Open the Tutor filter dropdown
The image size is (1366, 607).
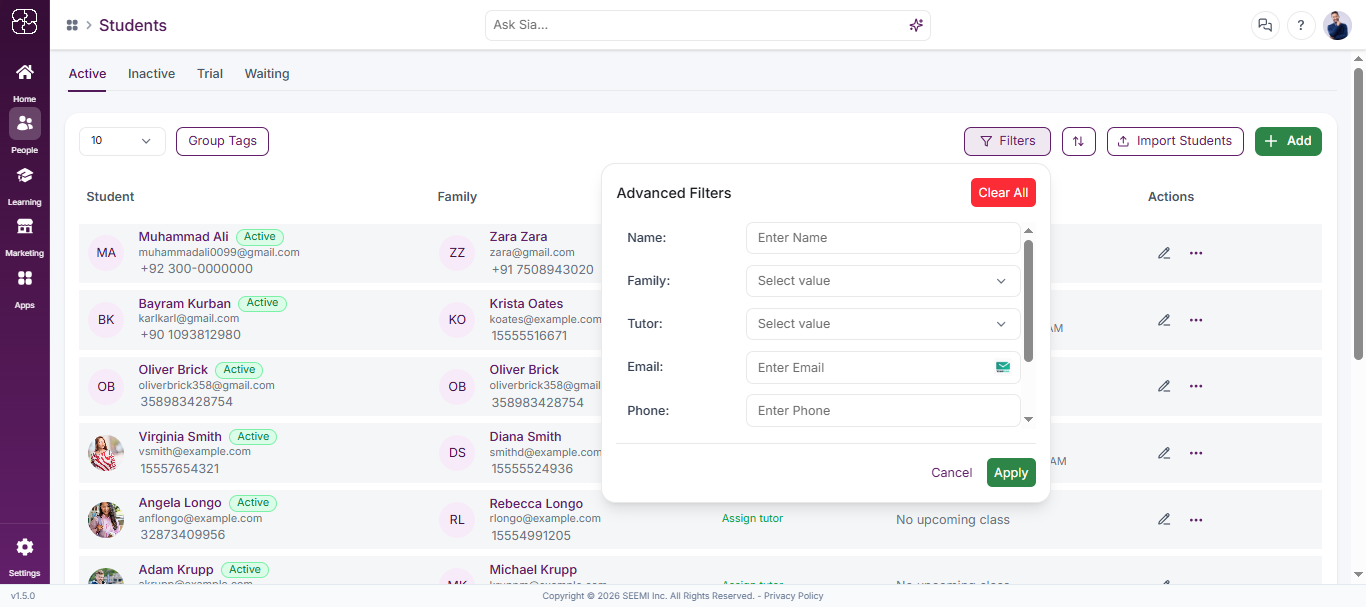coord(883,324)
